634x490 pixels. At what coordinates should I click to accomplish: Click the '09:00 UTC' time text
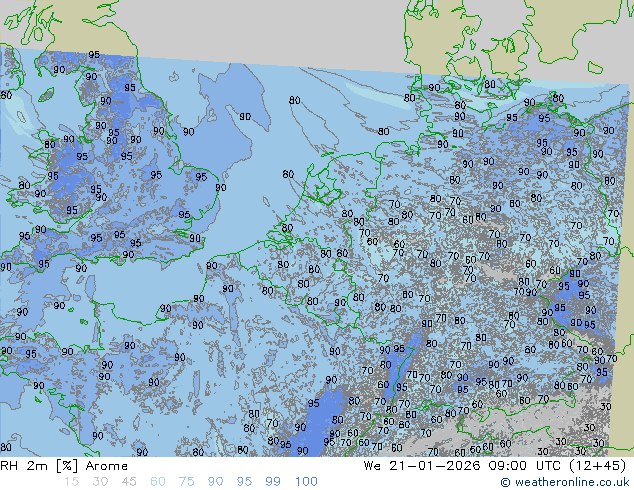point(524,466)
